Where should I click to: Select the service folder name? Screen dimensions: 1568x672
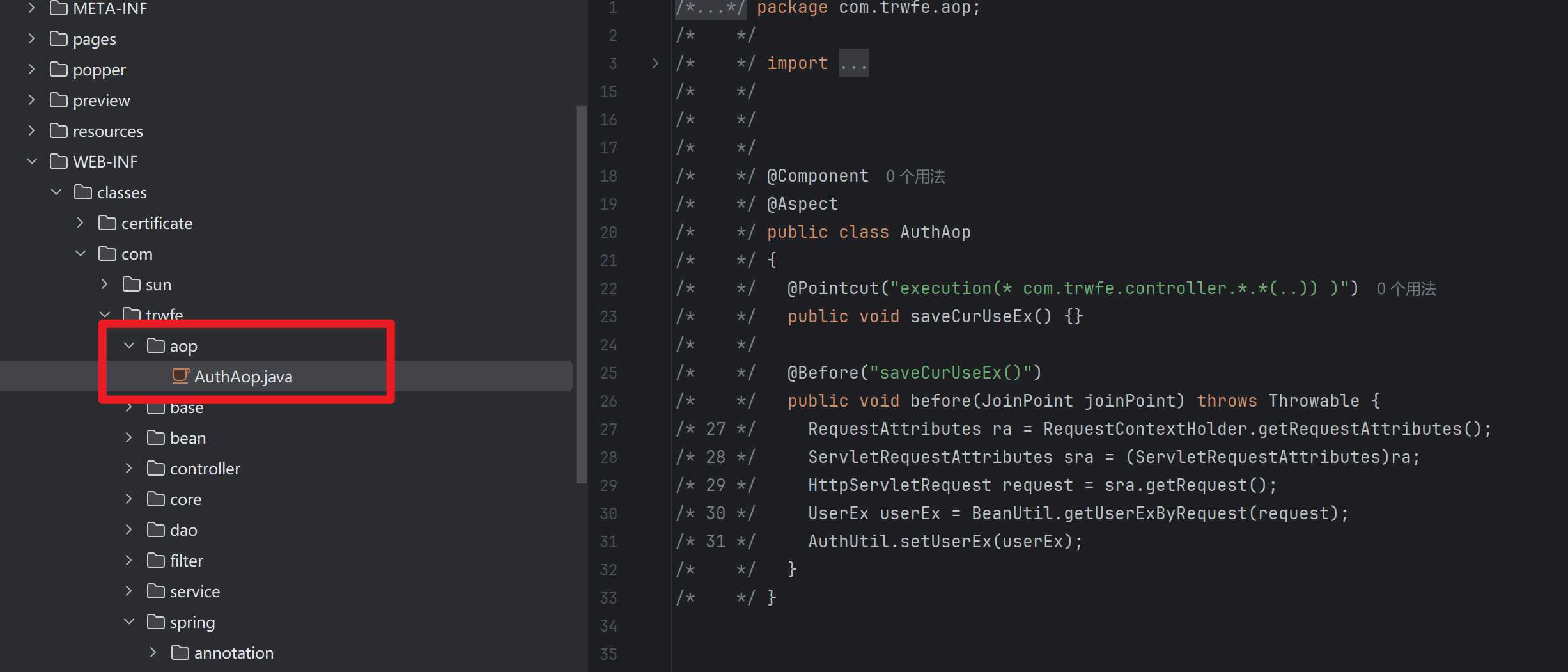coord(195,591)
